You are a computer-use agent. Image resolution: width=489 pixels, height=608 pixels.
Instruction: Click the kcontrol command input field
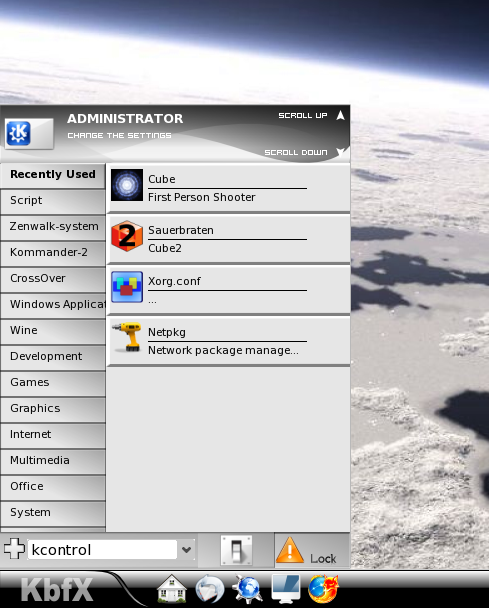coord(102,550)
